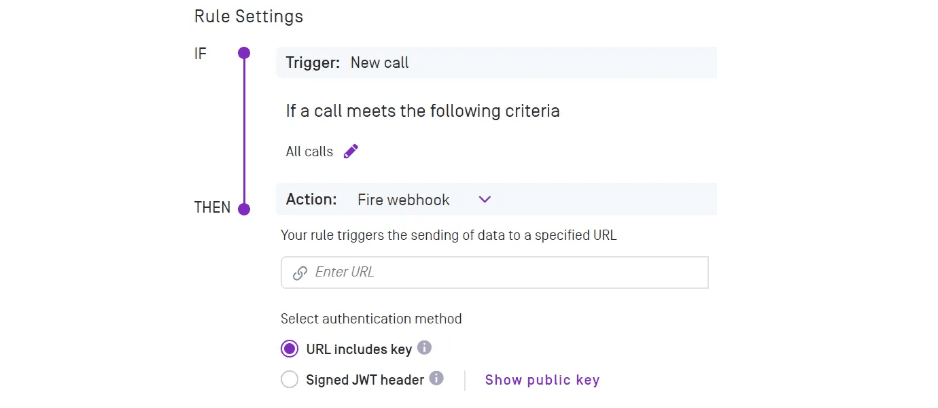Expand the Action dropdown chevron
This screenshot has width=938, height=408.
pyautogui.click(x=484, y=200)
